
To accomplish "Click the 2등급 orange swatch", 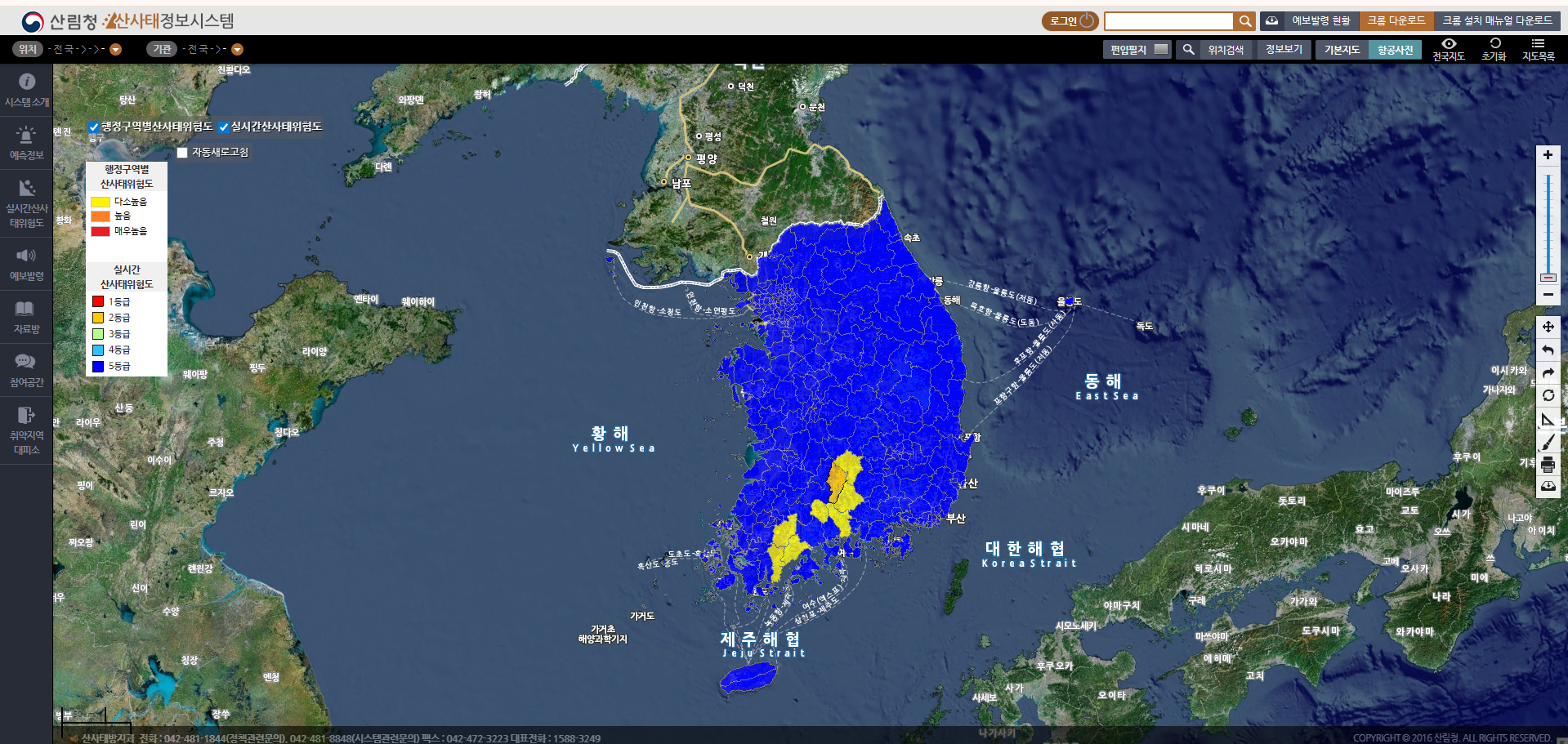I will [x=98, y=318].
